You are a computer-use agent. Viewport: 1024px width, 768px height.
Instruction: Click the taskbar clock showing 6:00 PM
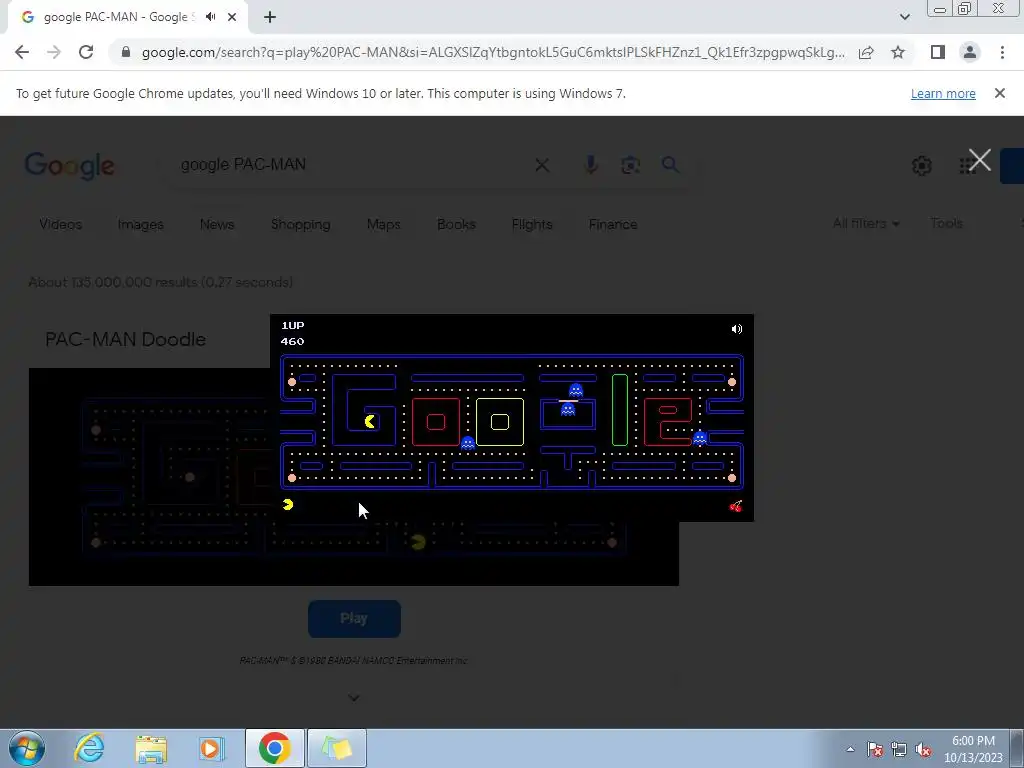pyautogui.click(x=973, y=749)
